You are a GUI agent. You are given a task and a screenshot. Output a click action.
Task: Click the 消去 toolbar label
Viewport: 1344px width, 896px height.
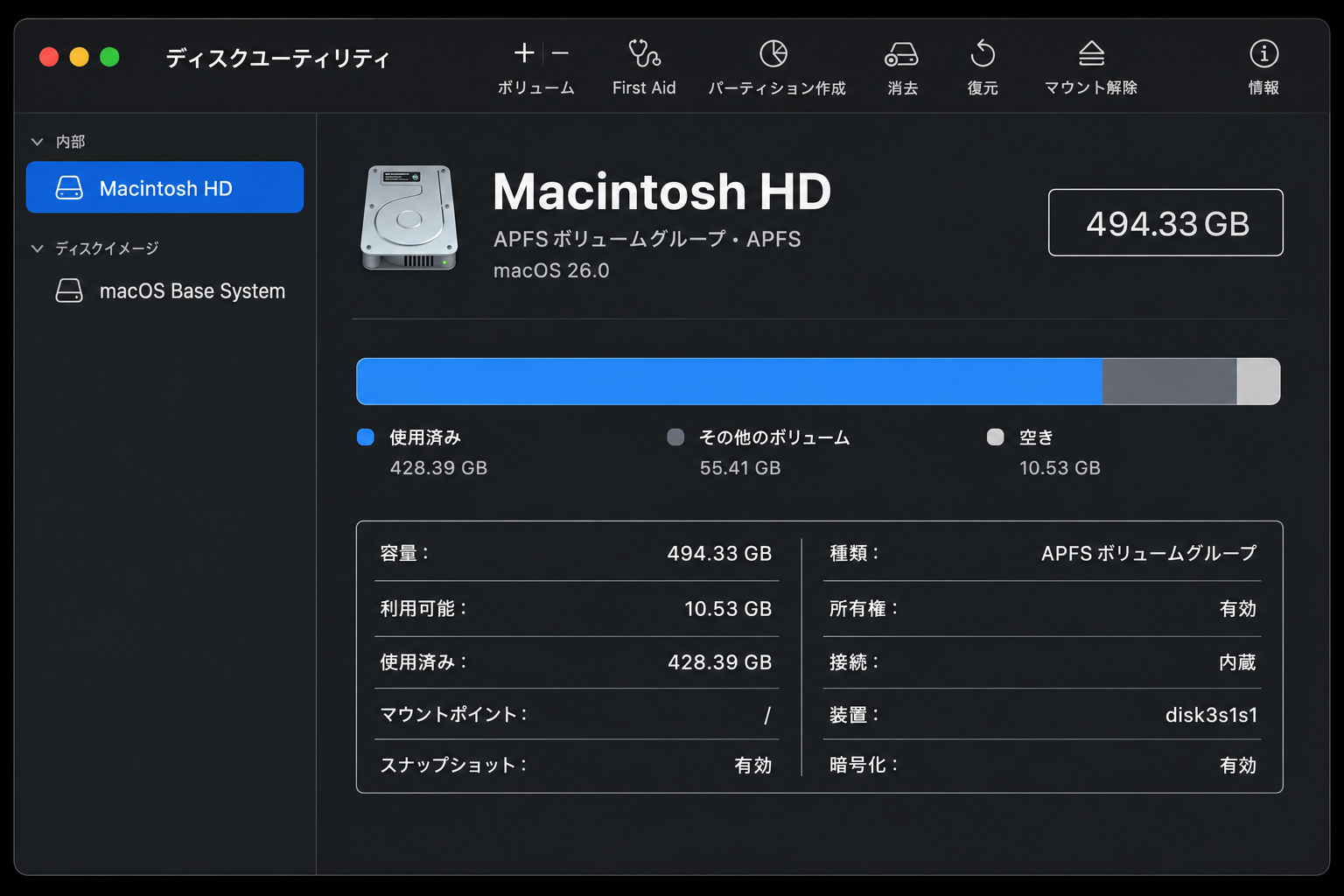point(902,87)
